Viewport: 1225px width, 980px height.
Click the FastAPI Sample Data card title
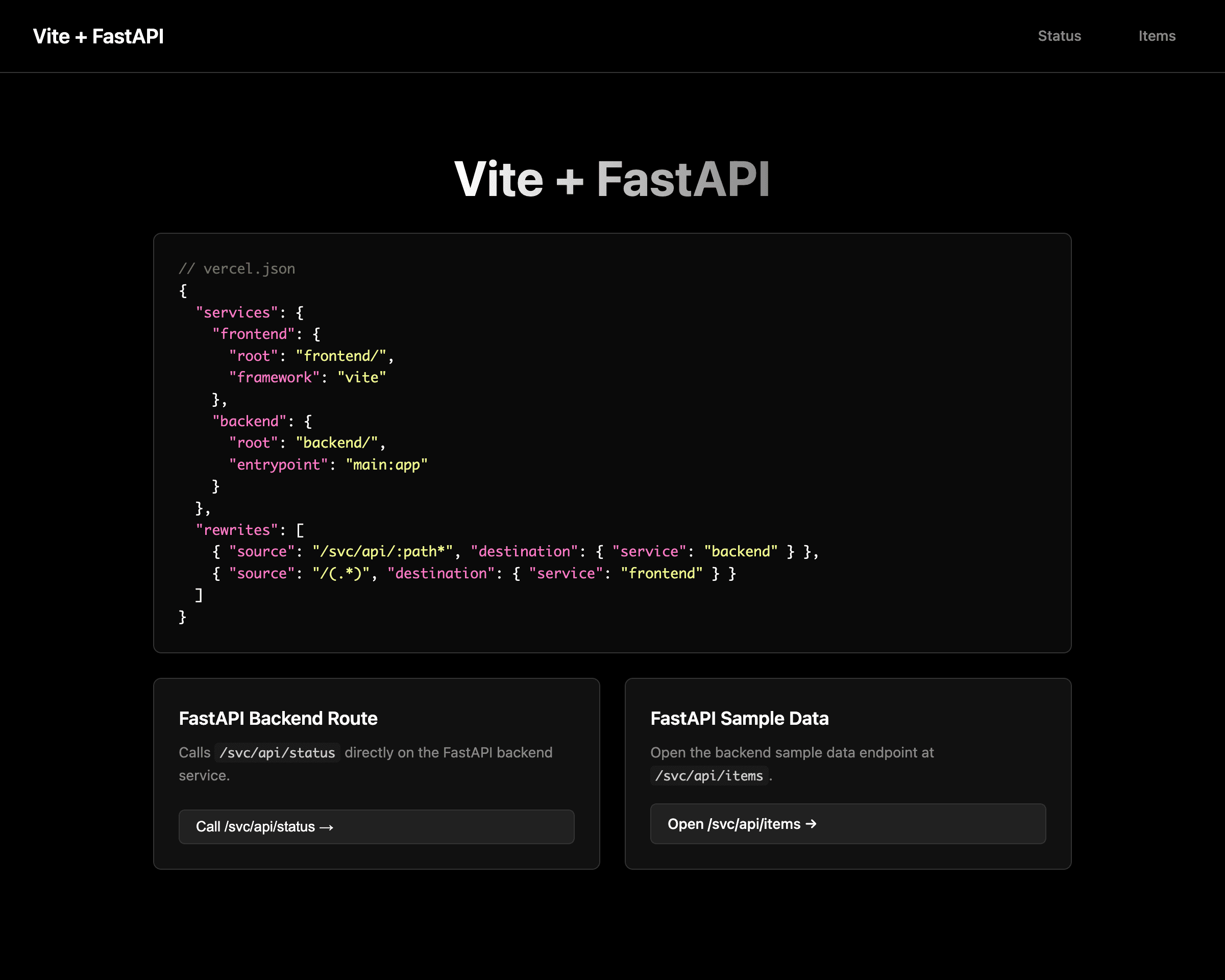740,719
